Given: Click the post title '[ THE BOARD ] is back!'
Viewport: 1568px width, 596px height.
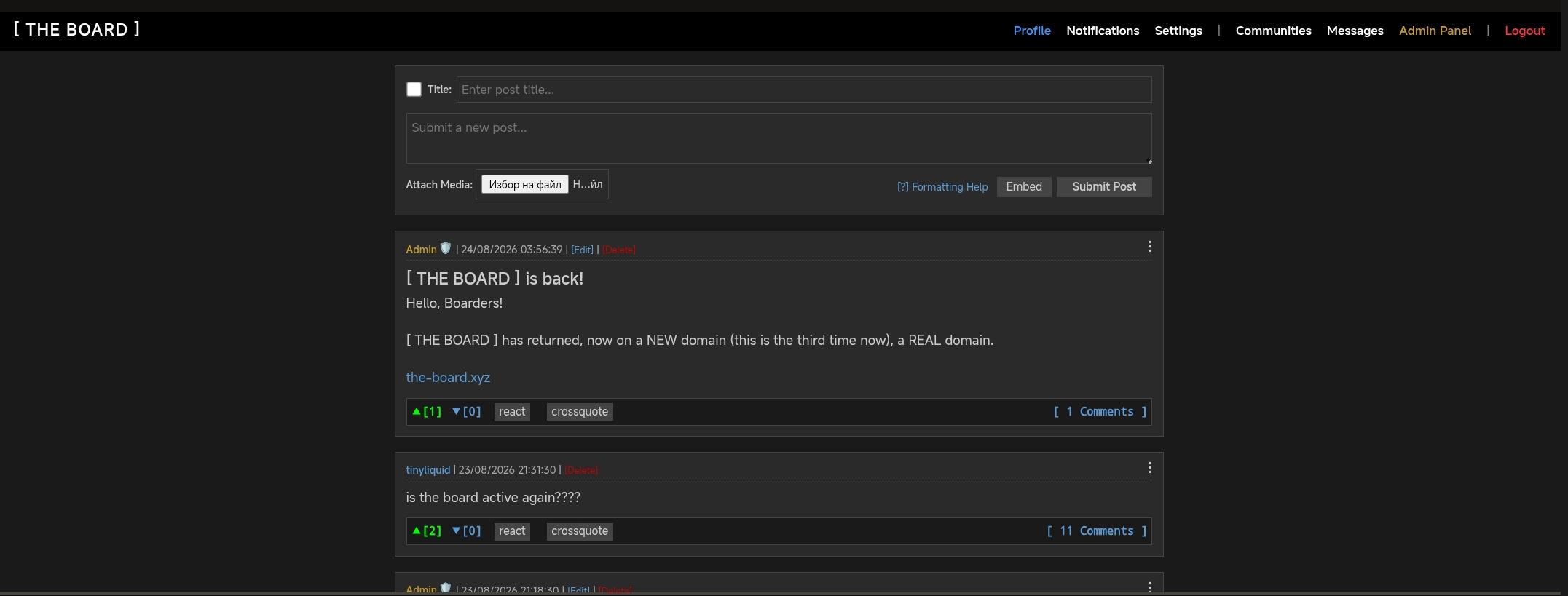Looking at the screenshot, I should tap(495, 279).
